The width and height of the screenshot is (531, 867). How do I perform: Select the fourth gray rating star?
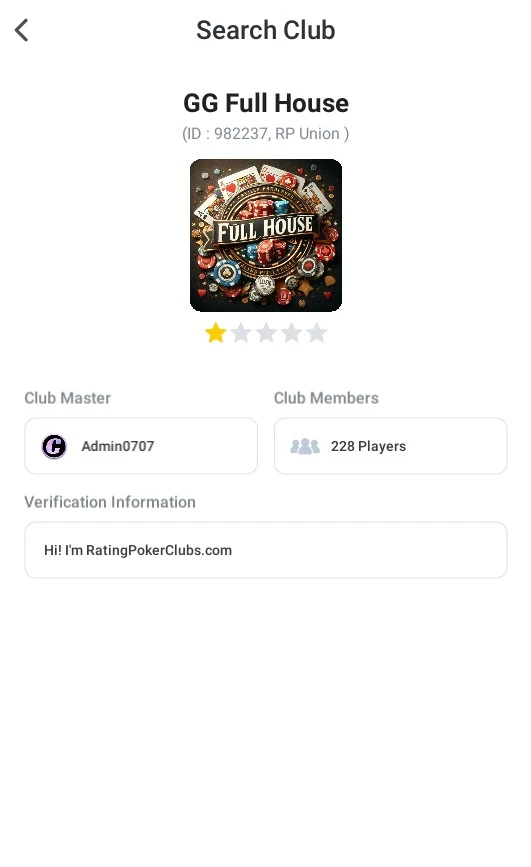coord(291,333)
